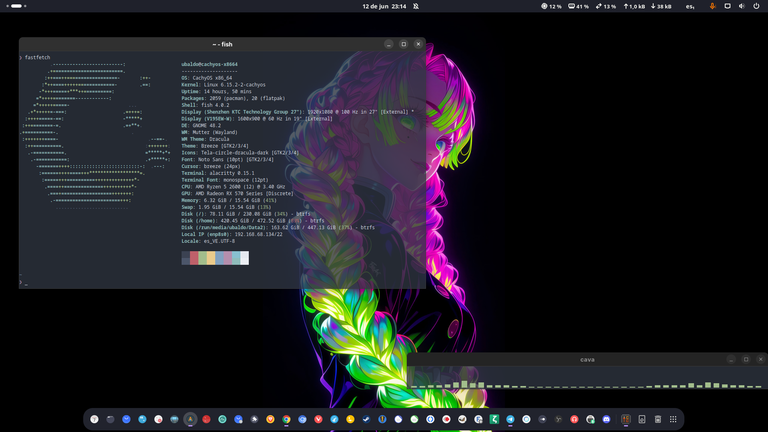
Task: Open Steam from the dock
Action: click(366, 419)
